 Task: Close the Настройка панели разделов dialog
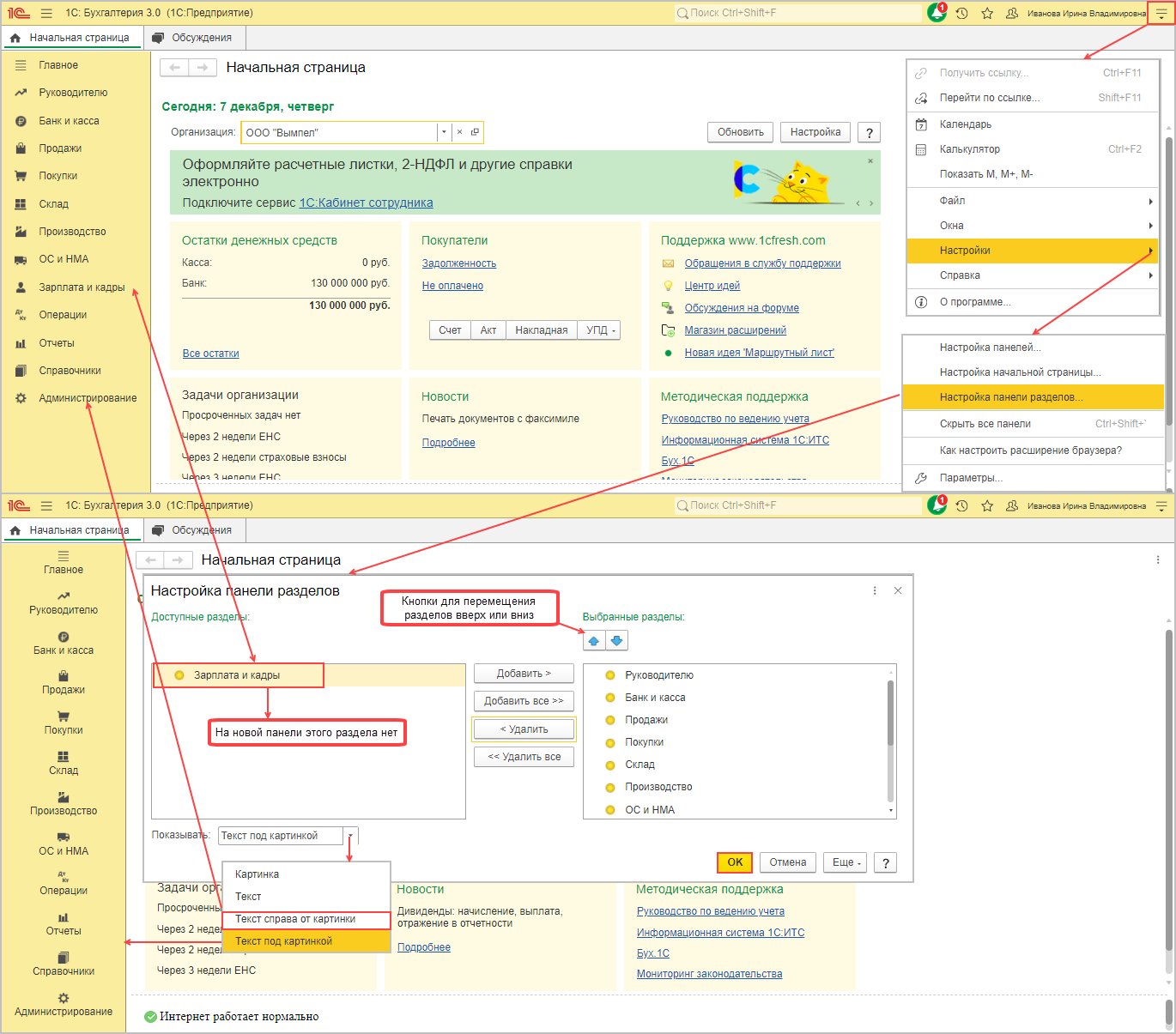click(x=898, y=590)
